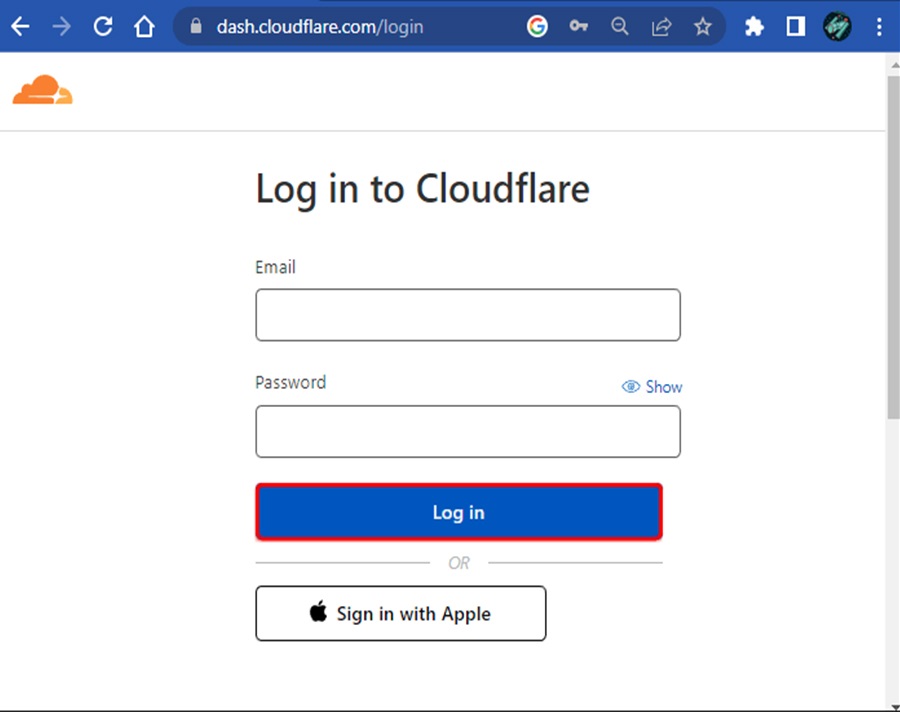The height and width of the screenshot is (712, 900).
Task: Bookmark this page with the star
Action: [x=703, y=27]
